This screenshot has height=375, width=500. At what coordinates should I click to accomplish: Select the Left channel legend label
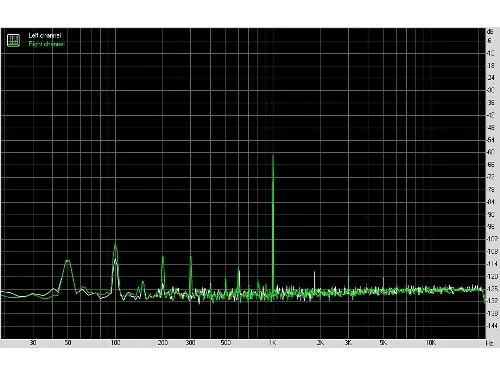coord(45,35)
